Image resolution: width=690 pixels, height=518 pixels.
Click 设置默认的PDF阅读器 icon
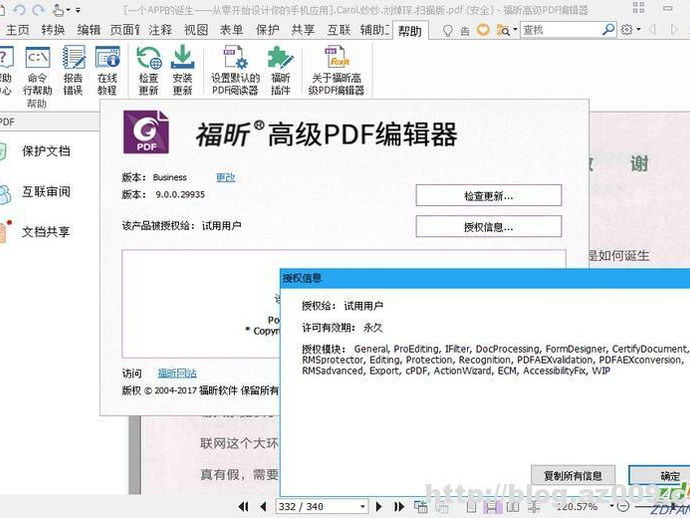coord(235,70)
